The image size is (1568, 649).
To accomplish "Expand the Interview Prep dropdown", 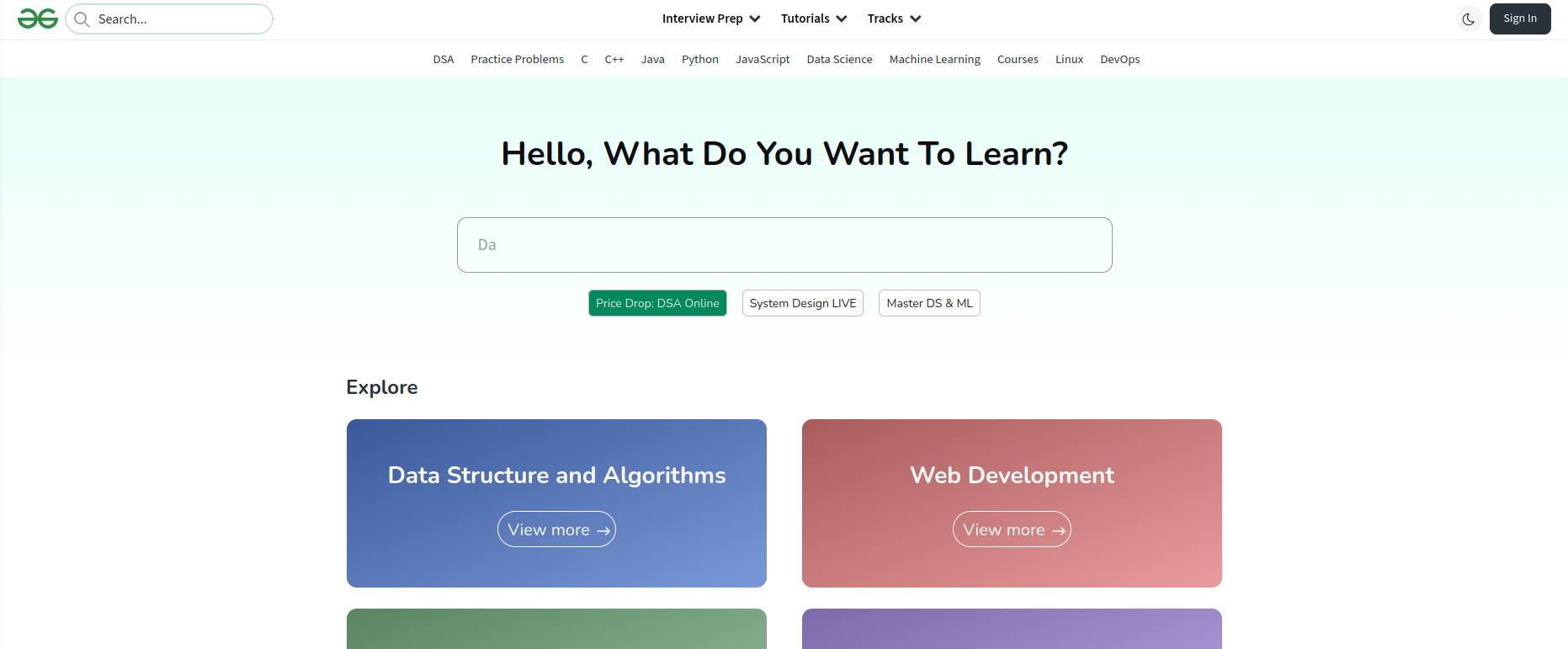I will pos(710,19).
